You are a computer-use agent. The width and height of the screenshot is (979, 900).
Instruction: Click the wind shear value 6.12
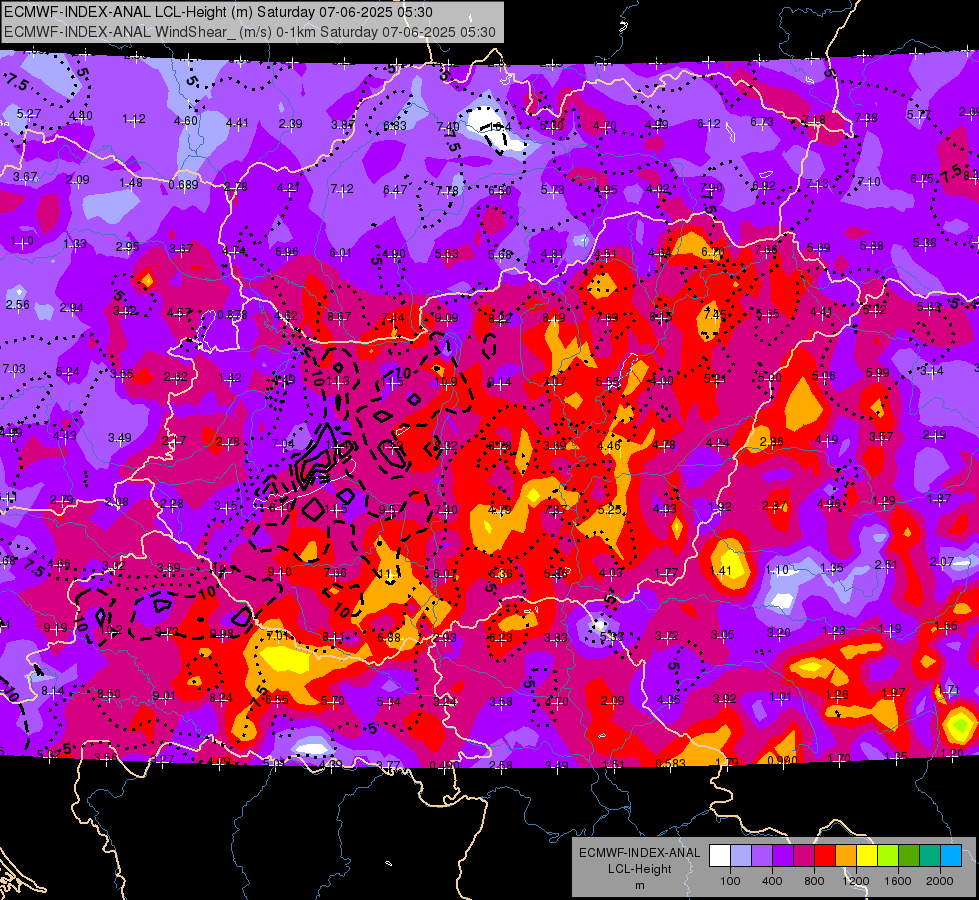[709, 124]
